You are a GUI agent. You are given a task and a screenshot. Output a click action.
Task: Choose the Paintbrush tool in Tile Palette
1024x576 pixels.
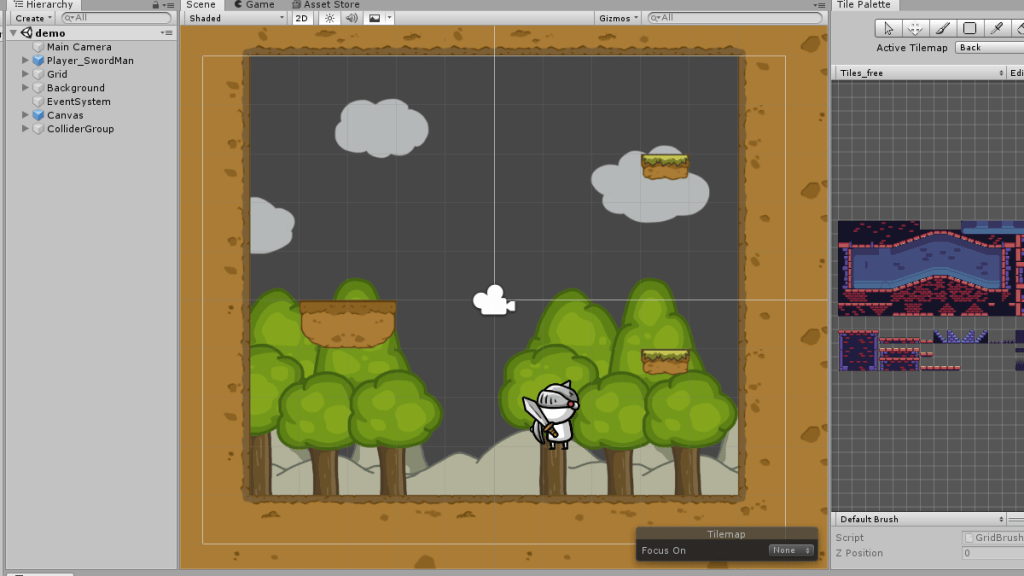click(x=942, y=29)
